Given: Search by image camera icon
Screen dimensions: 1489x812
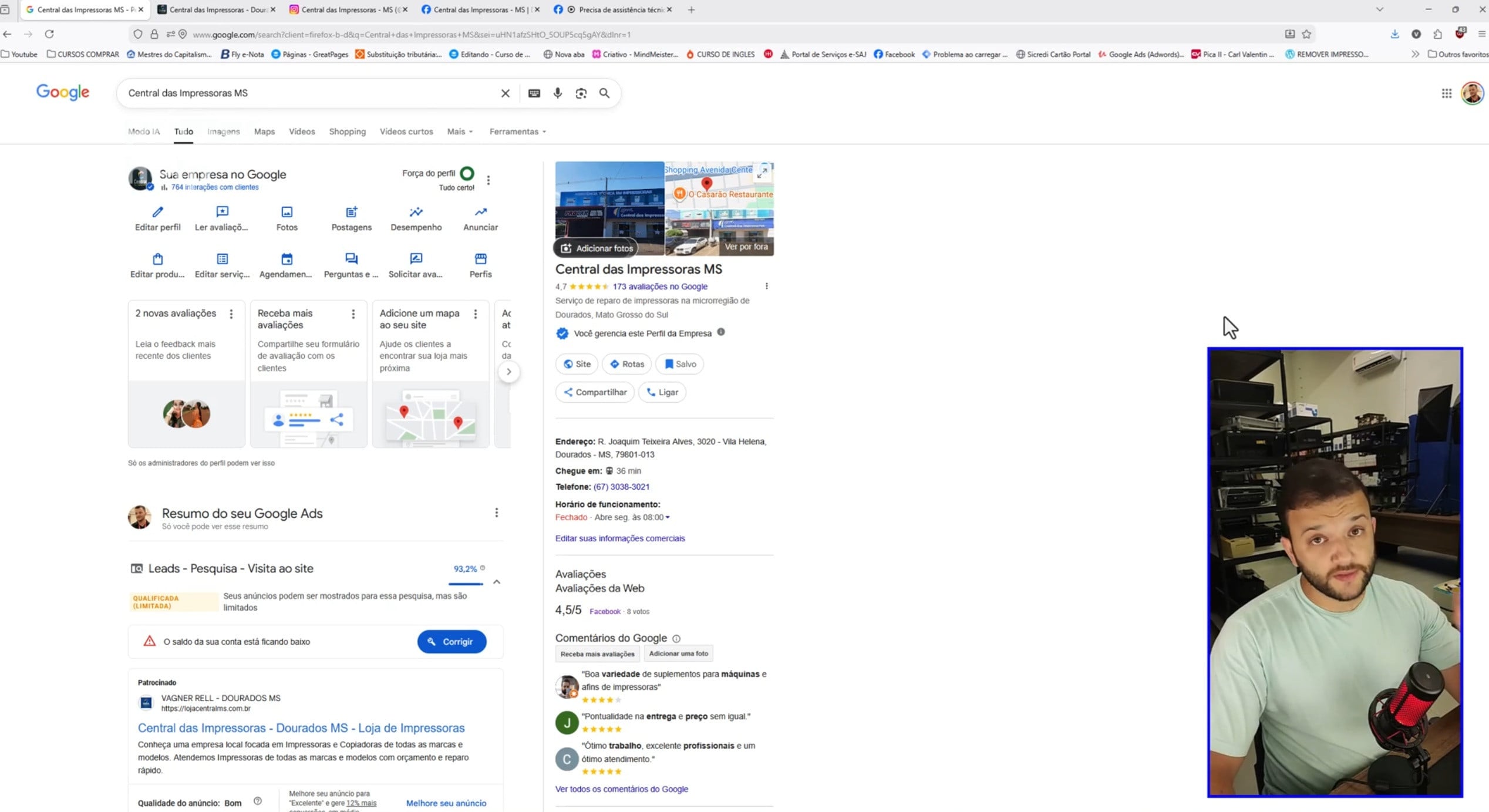Looking at the screenshot, I should 581,93.
